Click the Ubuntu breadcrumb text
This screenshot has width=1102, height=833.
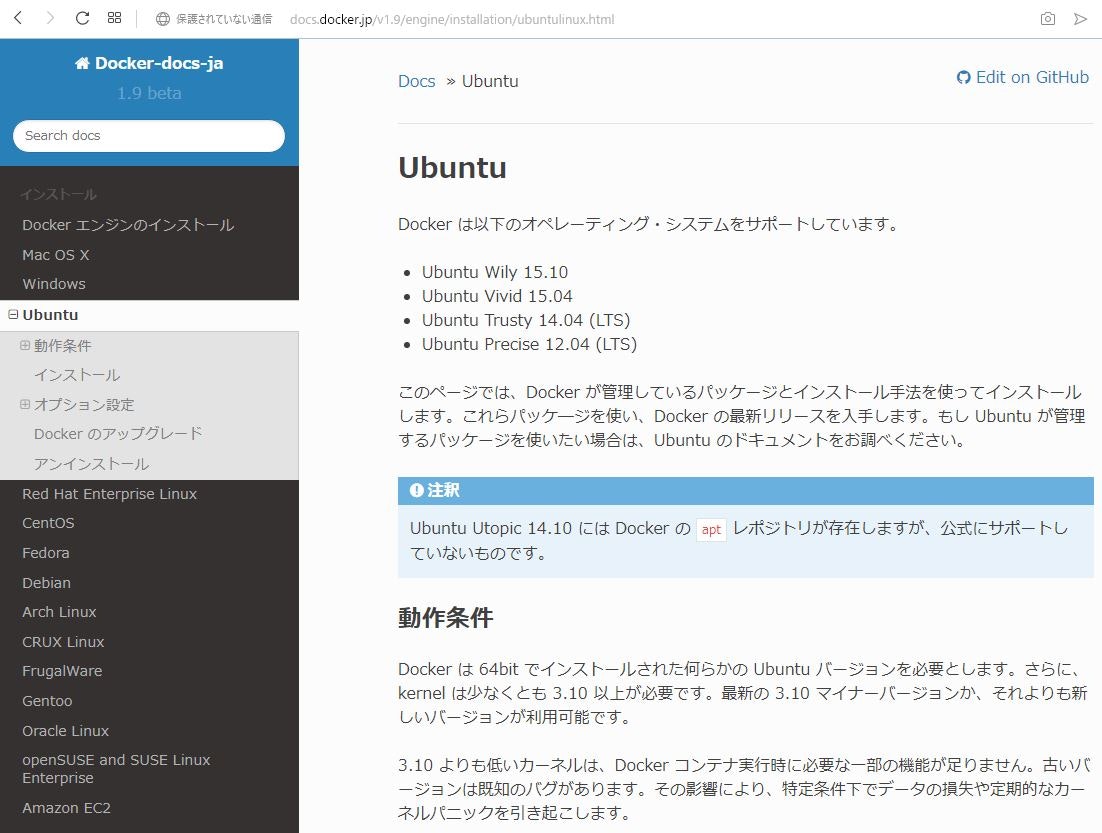(x=490, y=81)
